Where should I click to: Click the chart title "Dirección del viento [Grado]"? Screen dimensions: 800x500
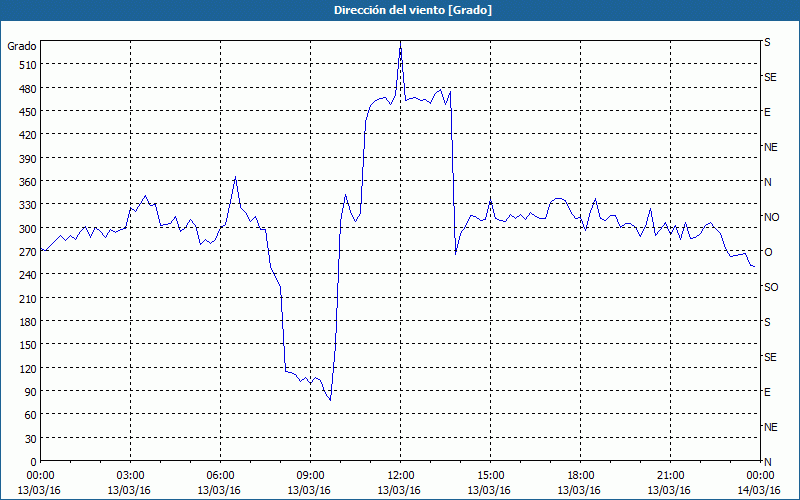[x=413, y=10]
